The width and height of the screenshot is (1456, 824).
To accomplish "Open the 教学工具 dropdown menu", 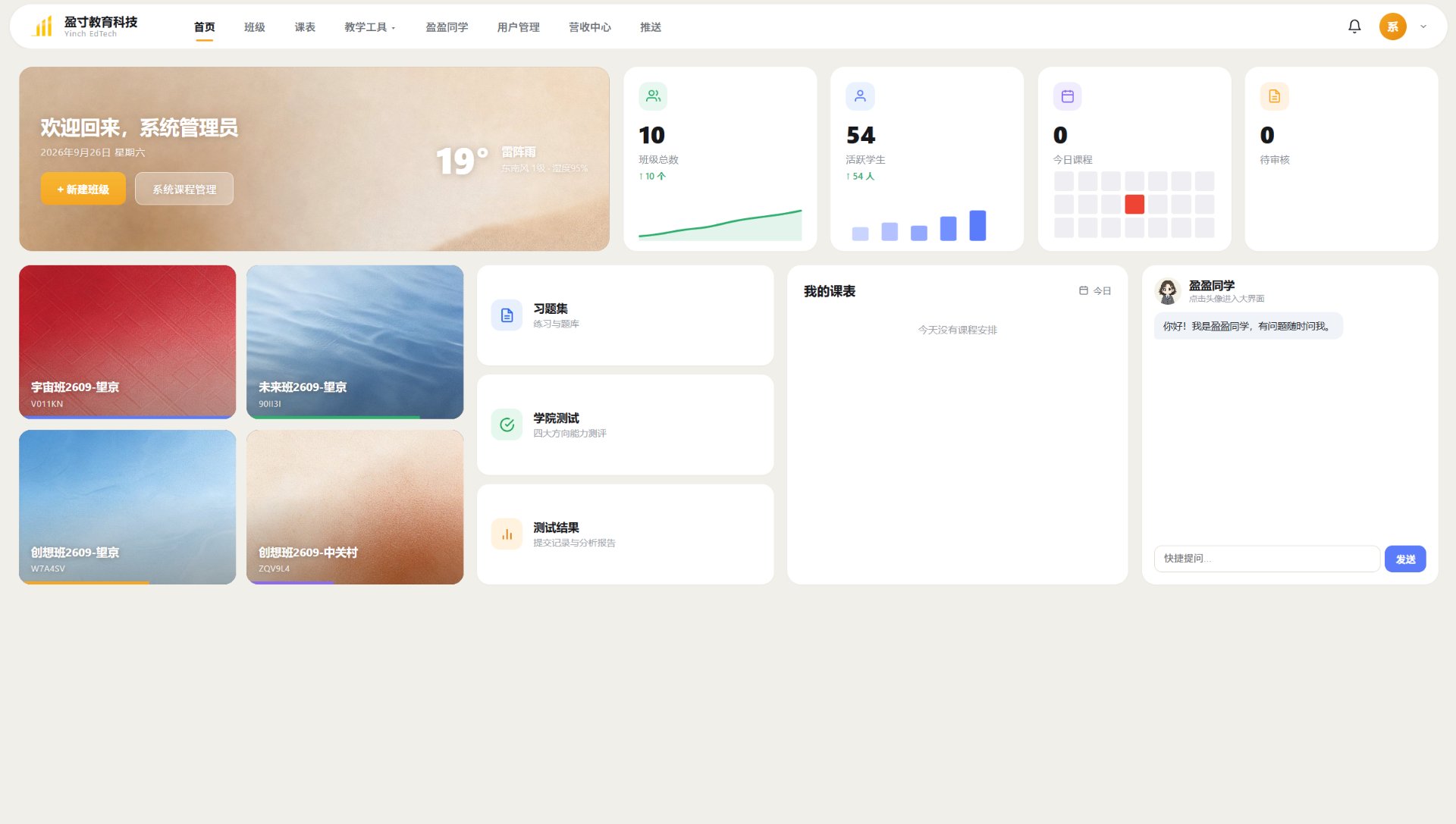I will click(x=370, y=27).
